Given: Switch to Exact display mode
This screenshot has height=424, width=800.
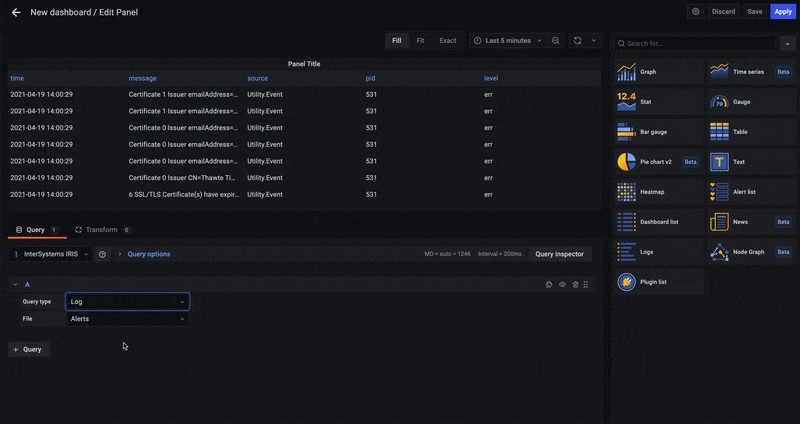Looking at the screenshot, I should pos(448,41).
